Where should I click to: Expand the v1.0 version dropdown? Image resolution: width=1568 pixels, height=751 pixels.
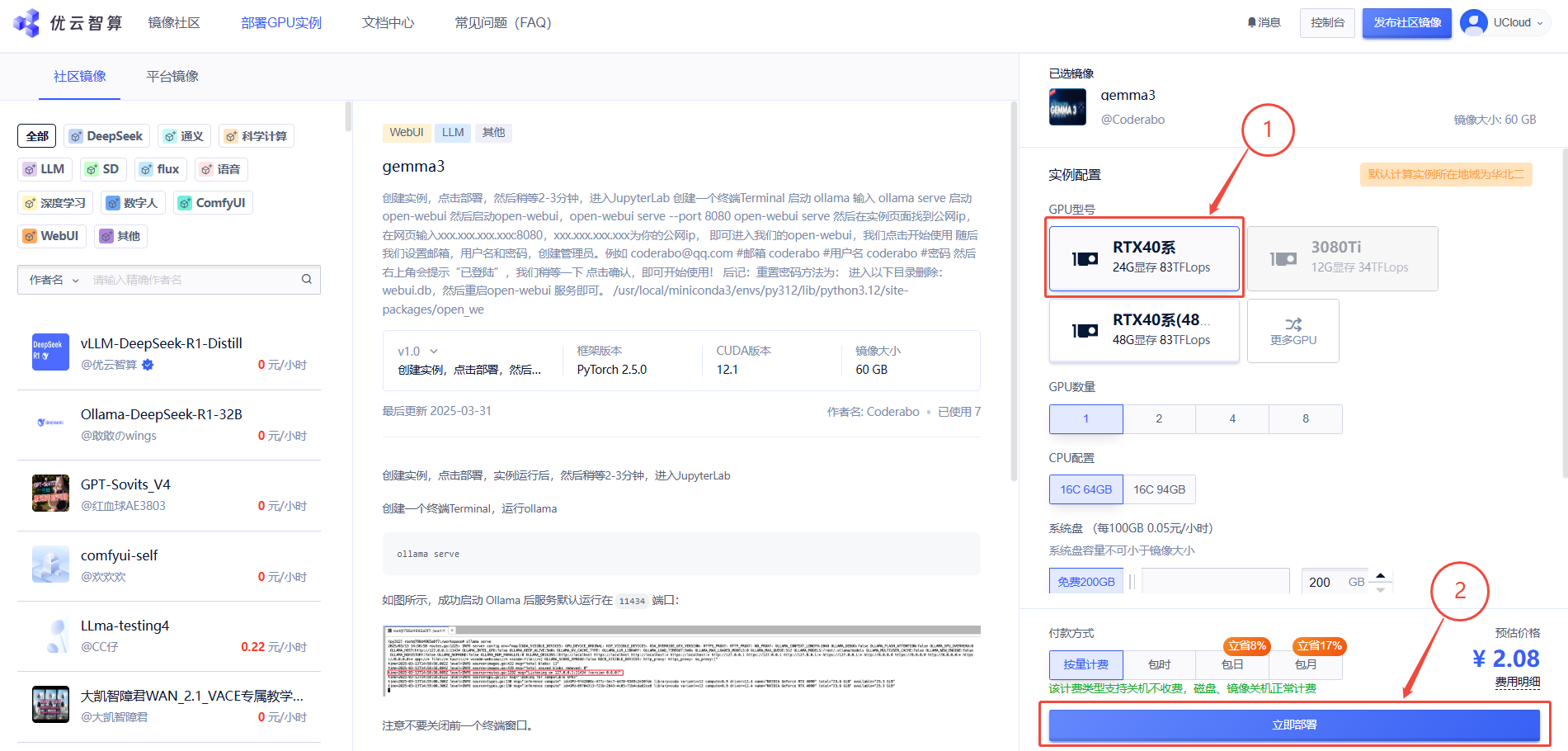point(434,352)
